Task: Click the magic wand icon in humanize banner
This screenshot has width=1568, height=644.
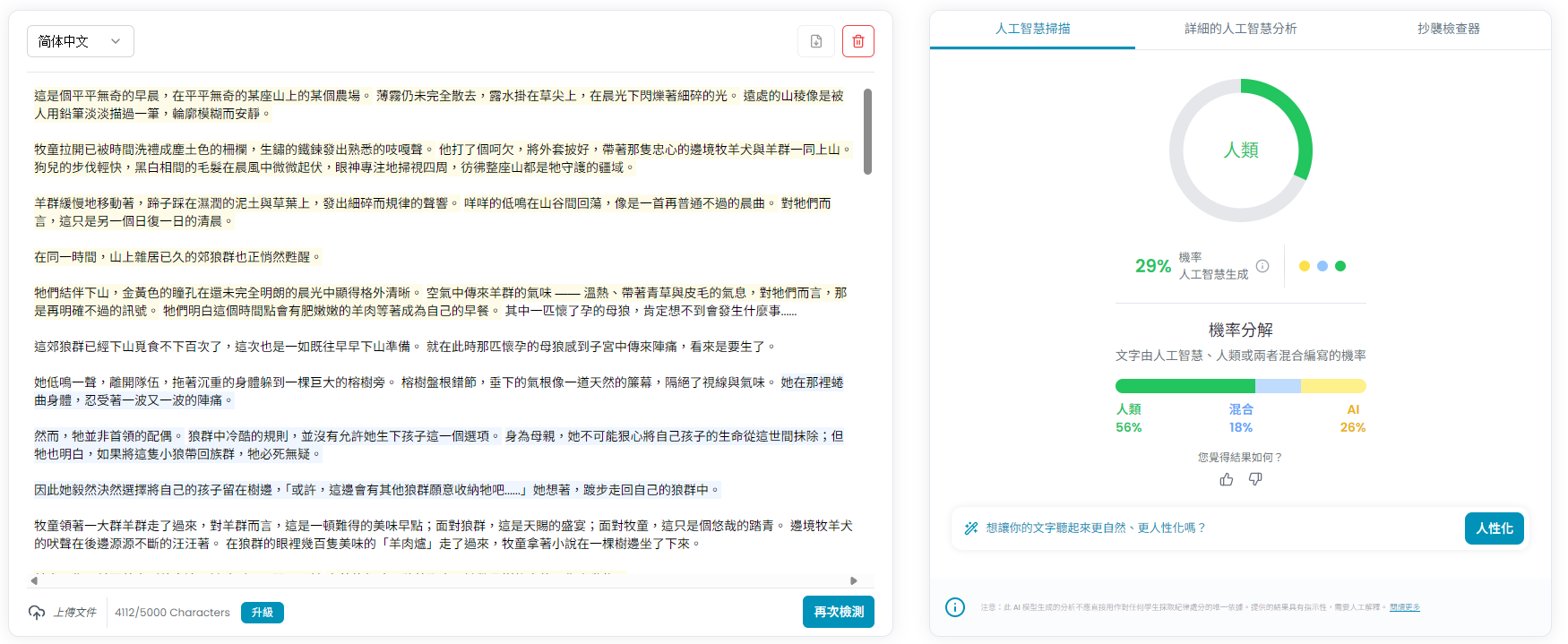Action: point(970,528)
